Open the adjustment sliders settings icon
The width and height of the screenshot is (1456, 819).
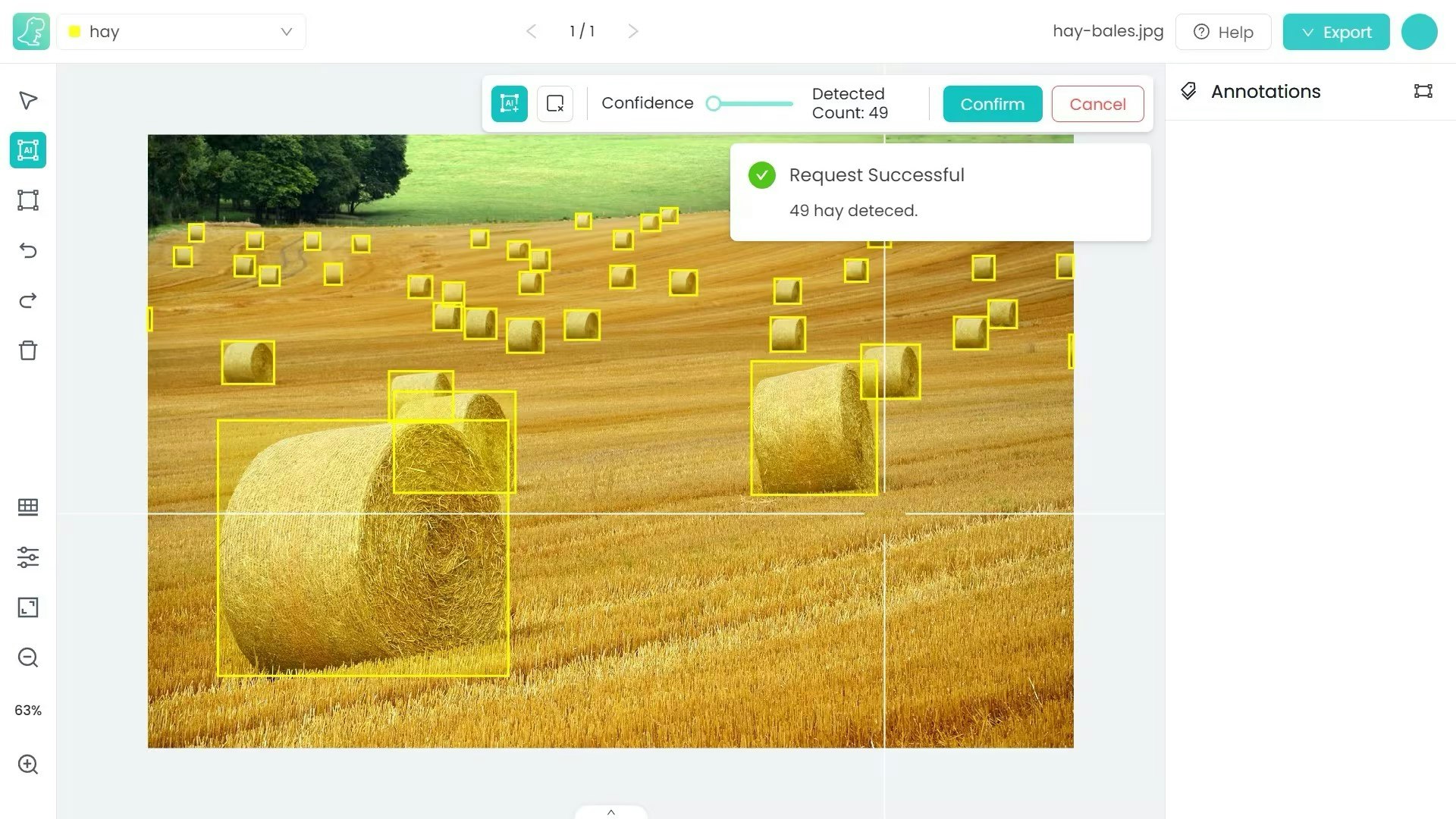click(x=28, y=557)
